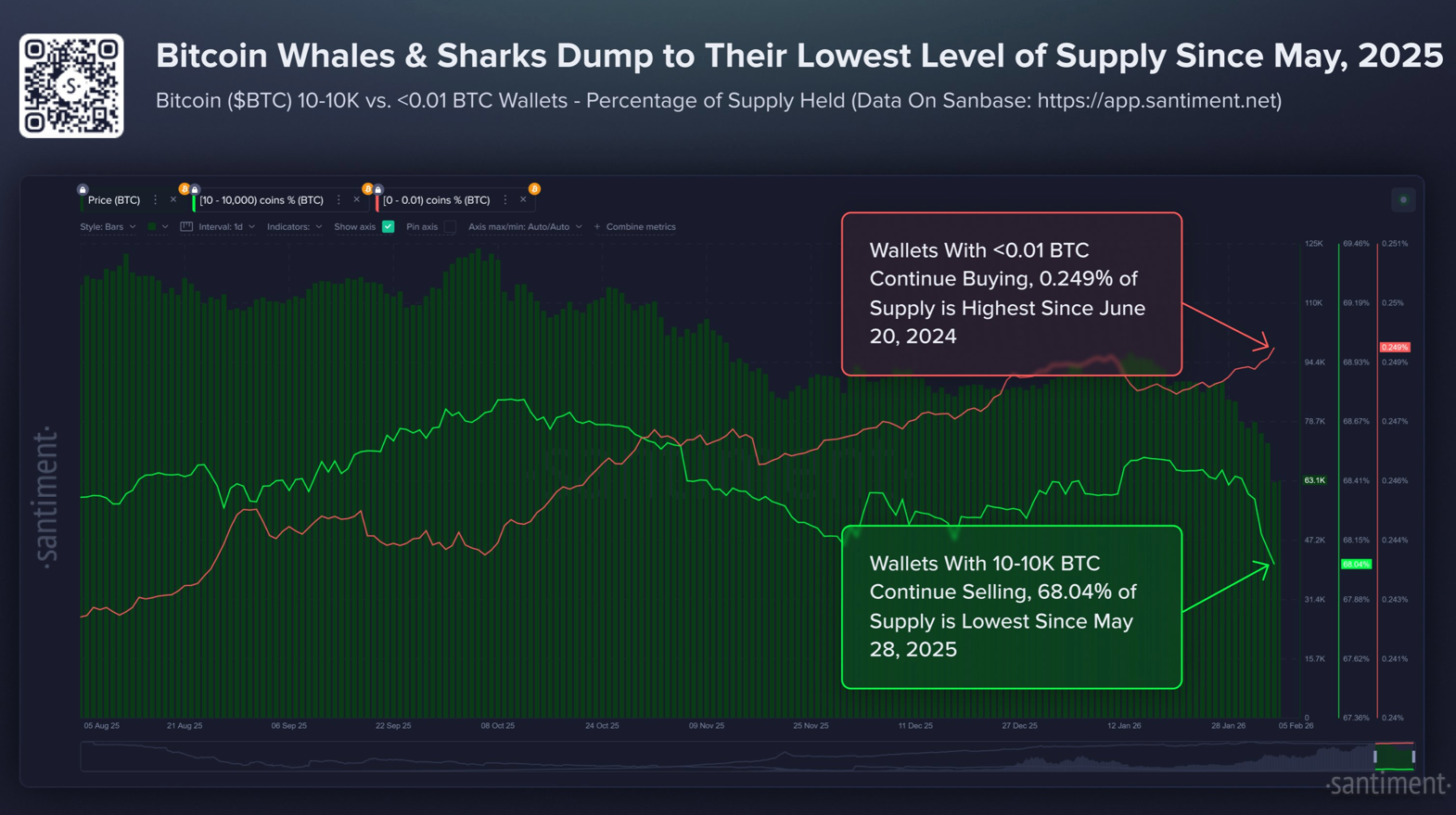Click the calendar icon next to Interval setting
Image resolution: width=1456 pixels, height=815 pixels.
pos(187,227)
